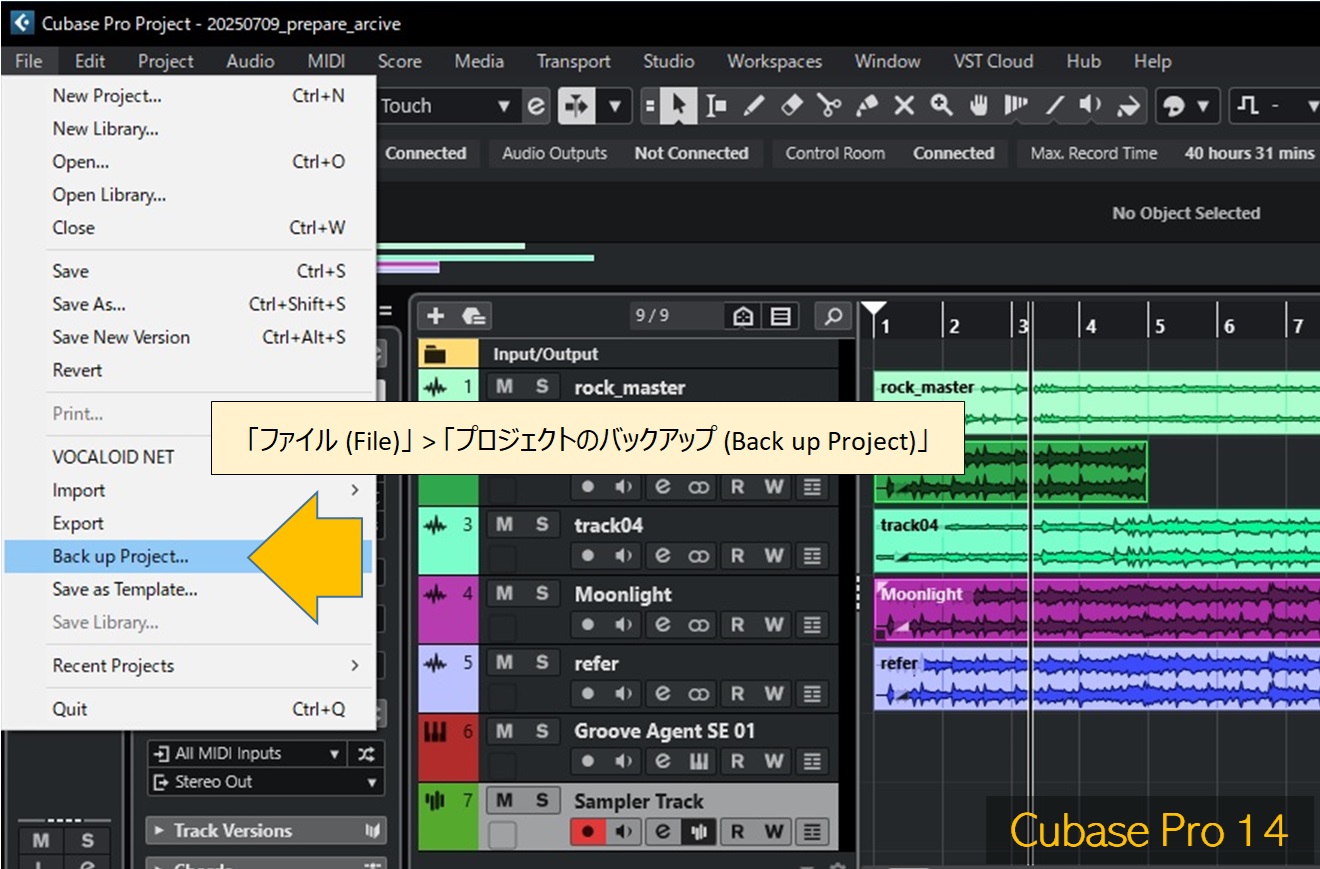
Task: Mute the Moonlight track
Action: click(x=504, y=593)
